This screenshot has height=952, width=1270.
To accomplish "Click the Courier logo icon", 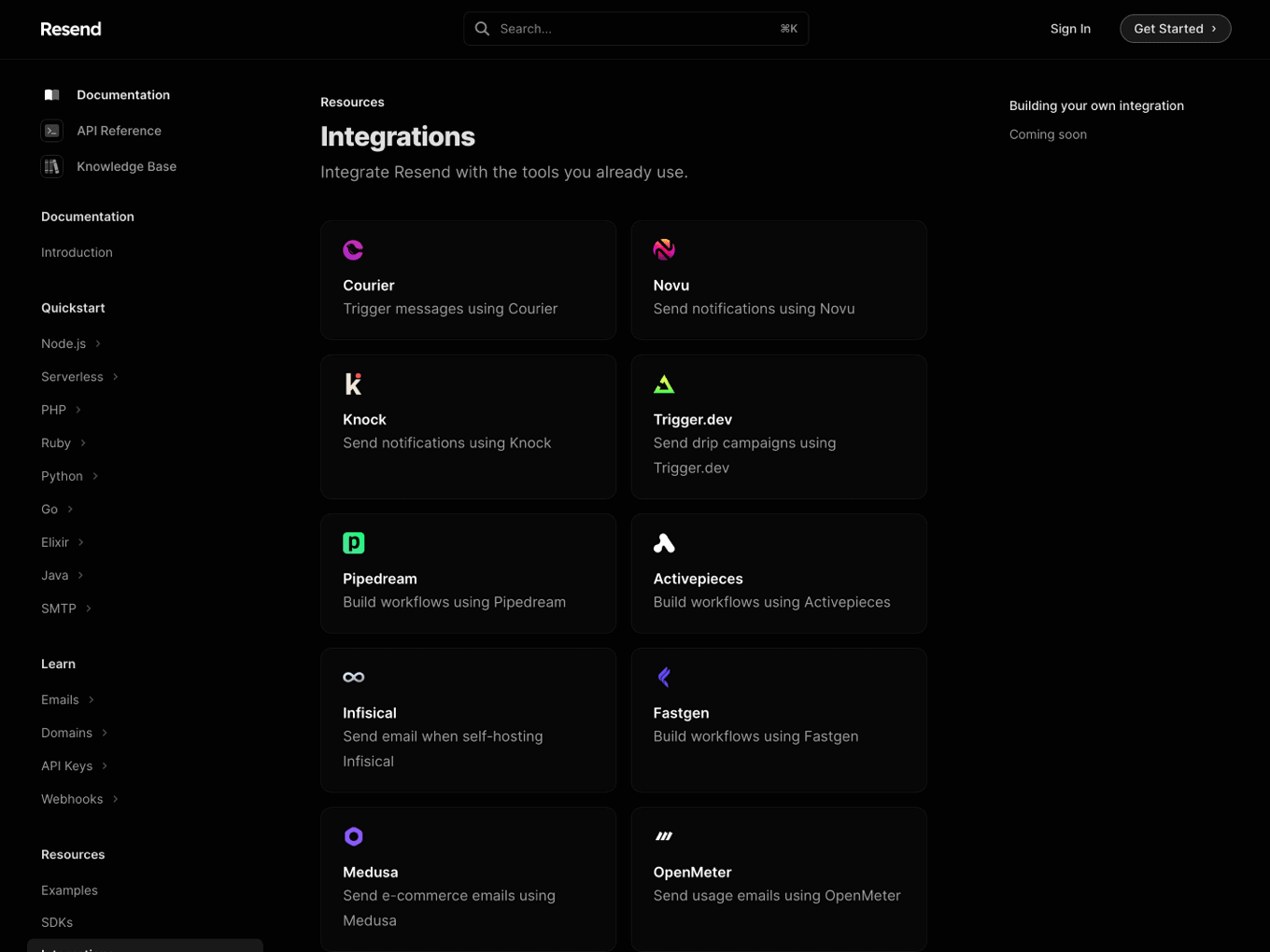I will point(353,250).
